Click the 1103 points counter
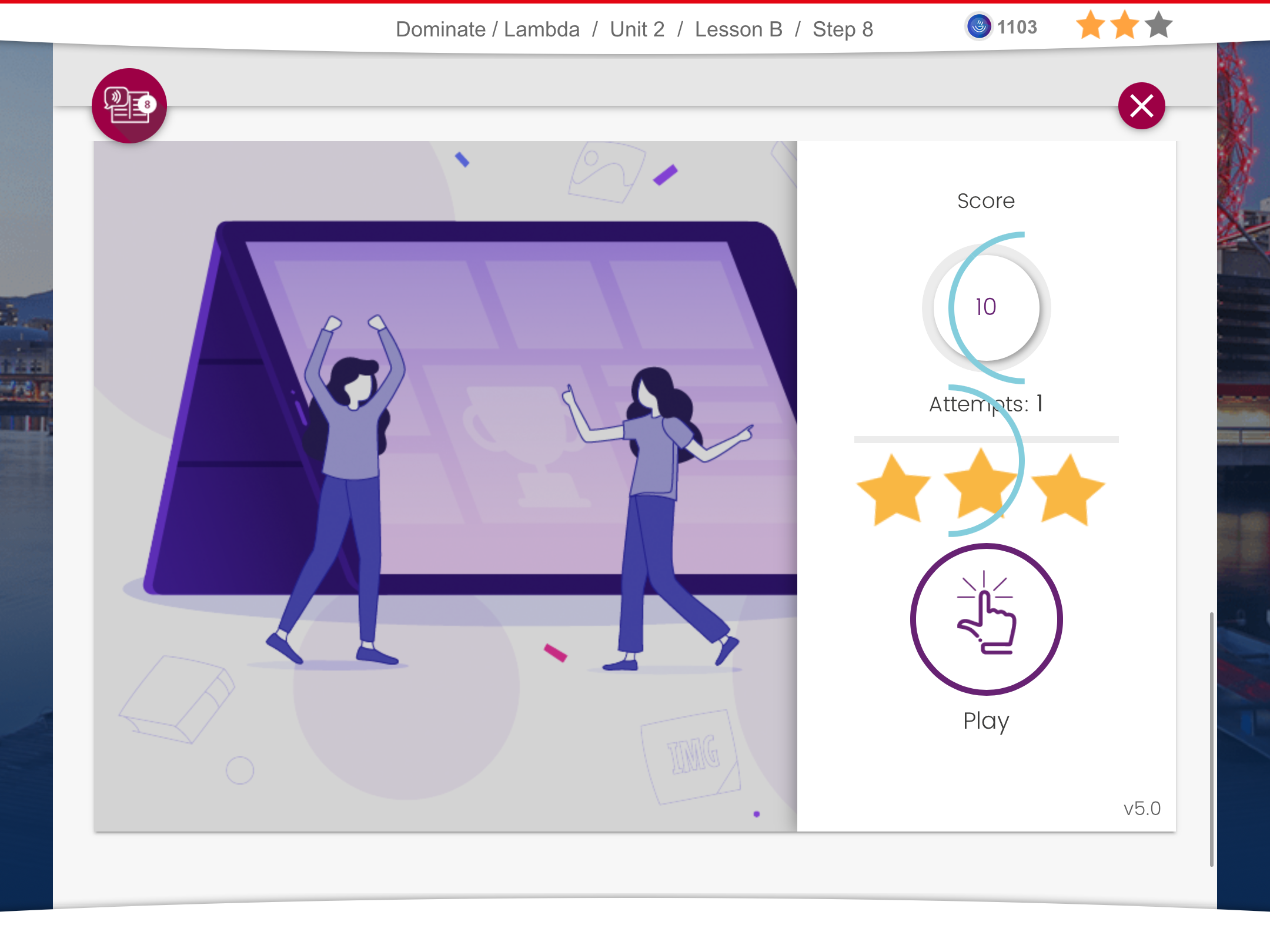The height and width of the screenshot is (952, 1270). coord(1017,28)
